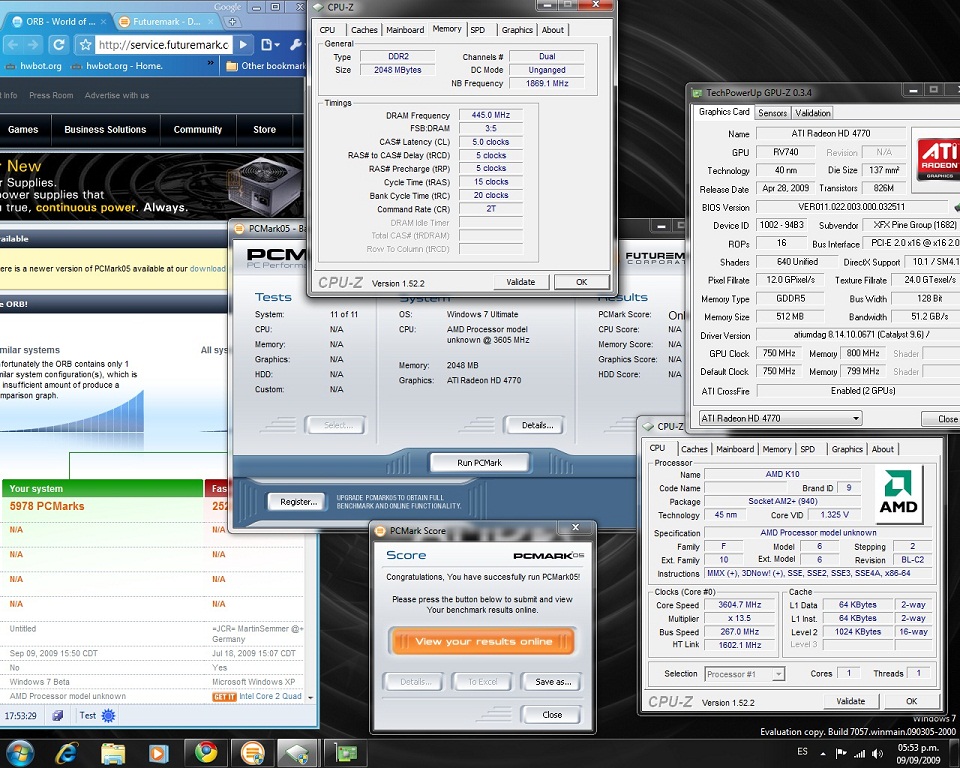960x768 pixels.
Task: Click Close in the PCMark Score dialog
Action: pyautogui.click(x=552, y=715)
